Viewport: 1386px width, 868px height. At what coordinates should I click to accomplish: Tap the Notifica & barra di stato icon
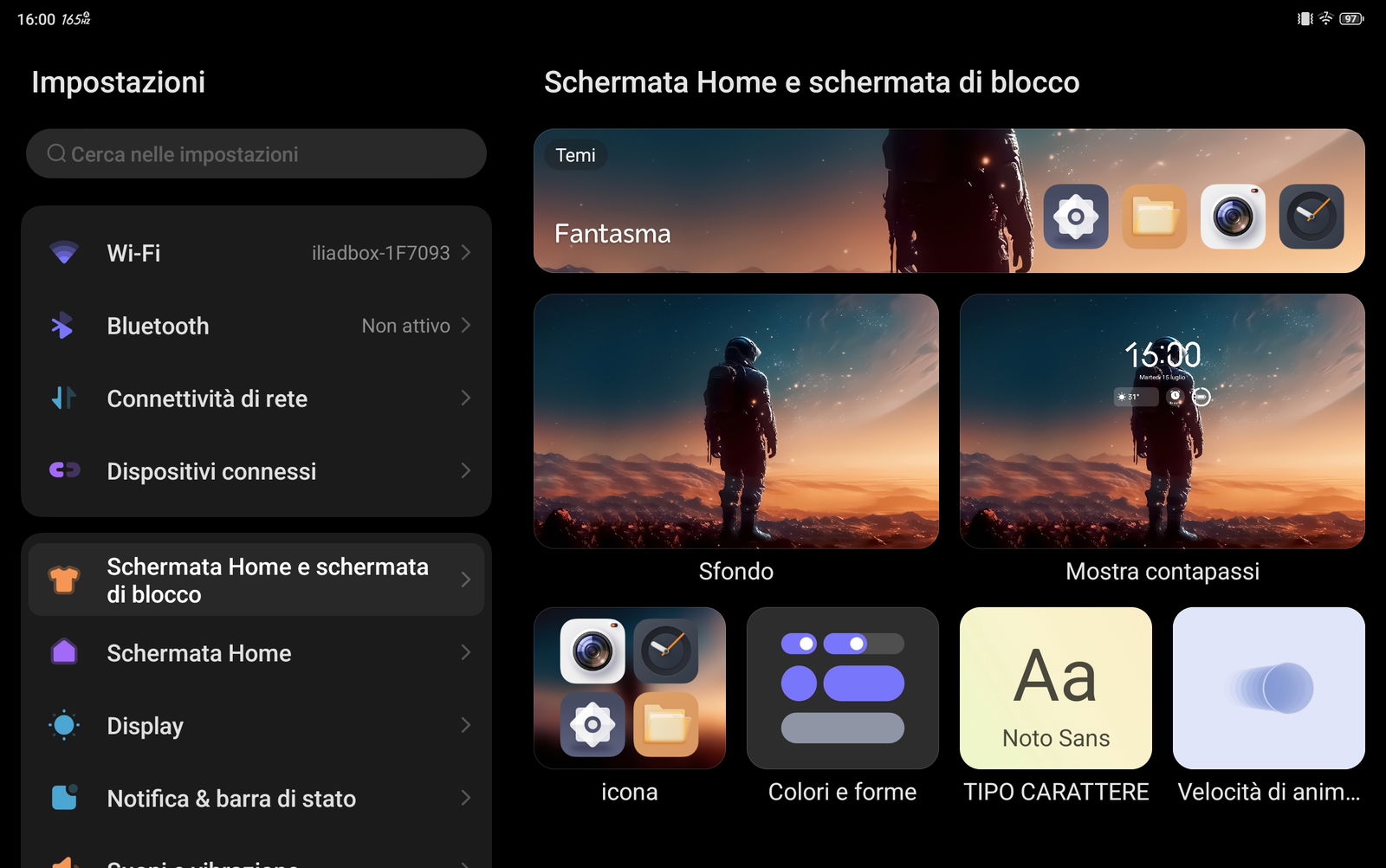tap(64, 797)
